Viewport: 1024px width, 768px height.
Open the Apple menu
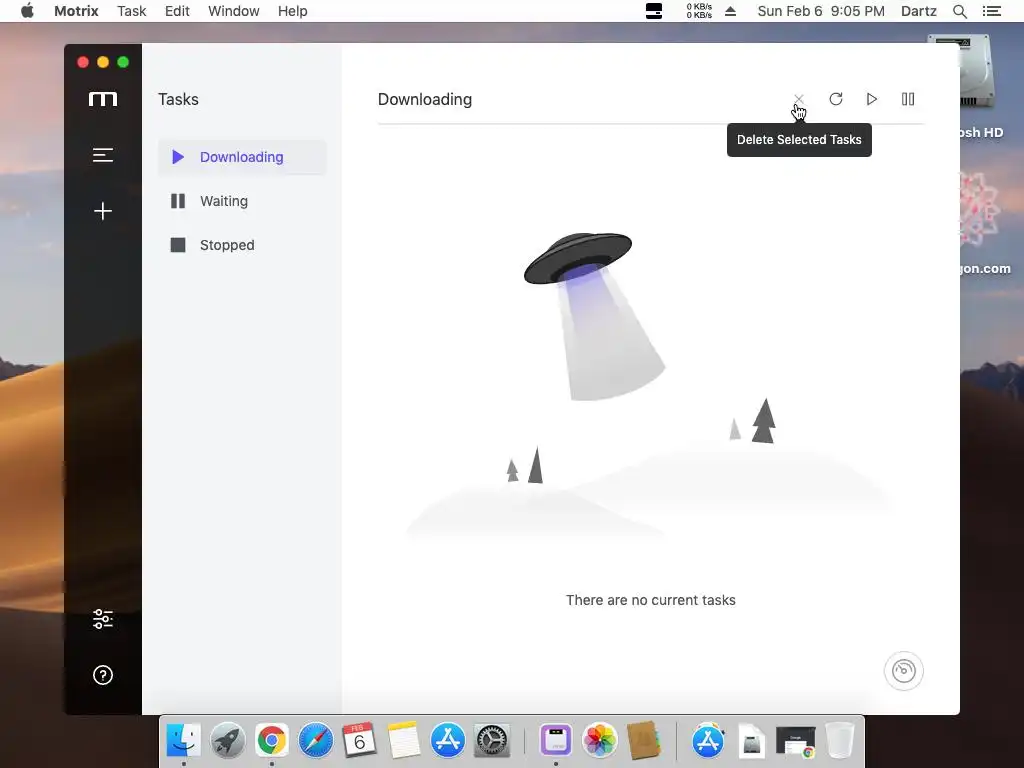click(27, 11)
